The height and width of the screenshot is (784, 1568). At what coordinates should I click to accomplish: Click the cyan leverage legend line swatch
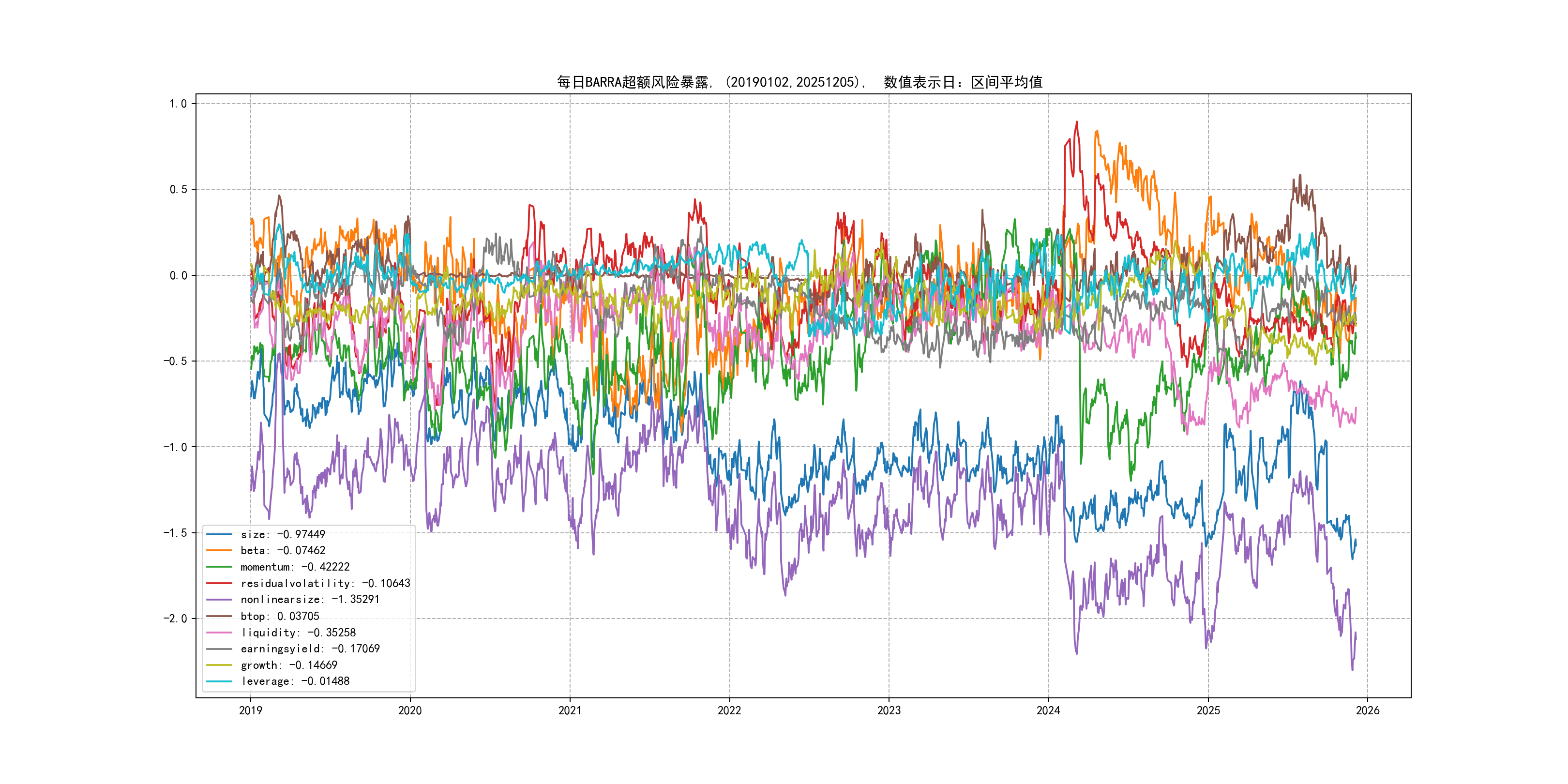219,681
